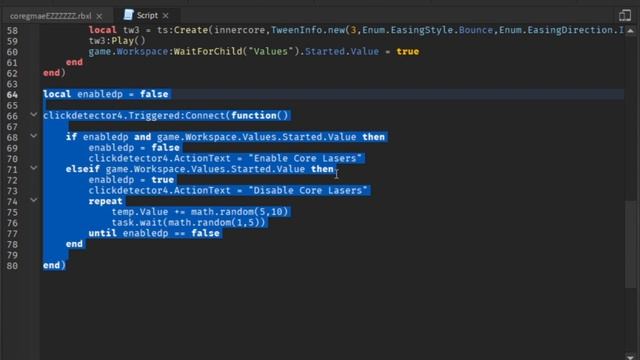640x360 pixels.
Task: Click on "clickdetector4.Triggered:Connect(function()" code
Action: [x=166, y=116]
